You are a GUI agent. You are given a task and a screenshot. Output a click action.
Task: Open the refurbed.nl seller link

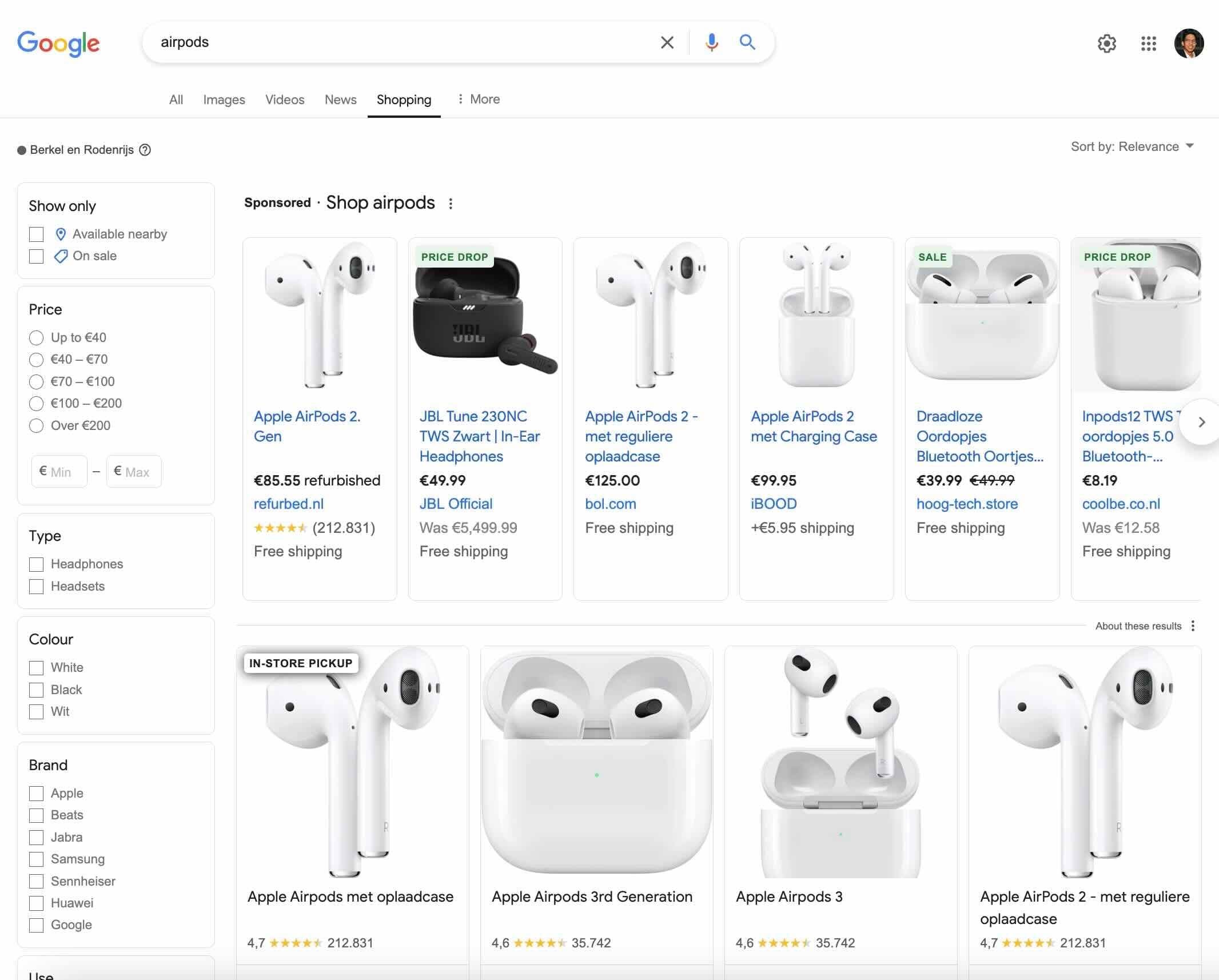point(288,504)
